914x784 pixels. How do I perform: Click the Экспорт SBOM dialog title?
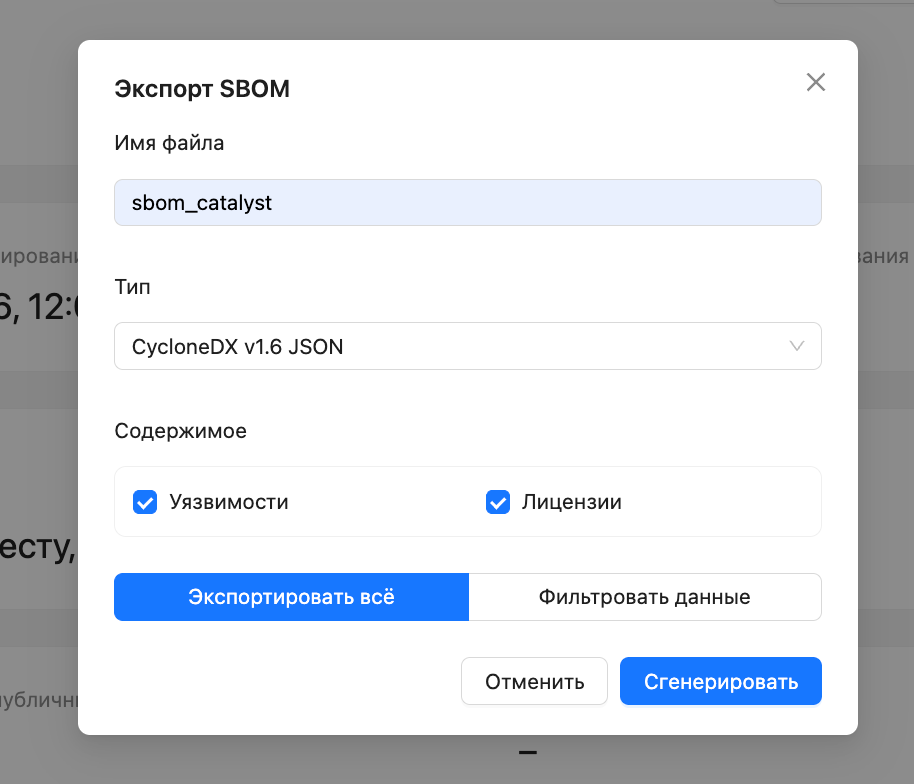(202, 89)
